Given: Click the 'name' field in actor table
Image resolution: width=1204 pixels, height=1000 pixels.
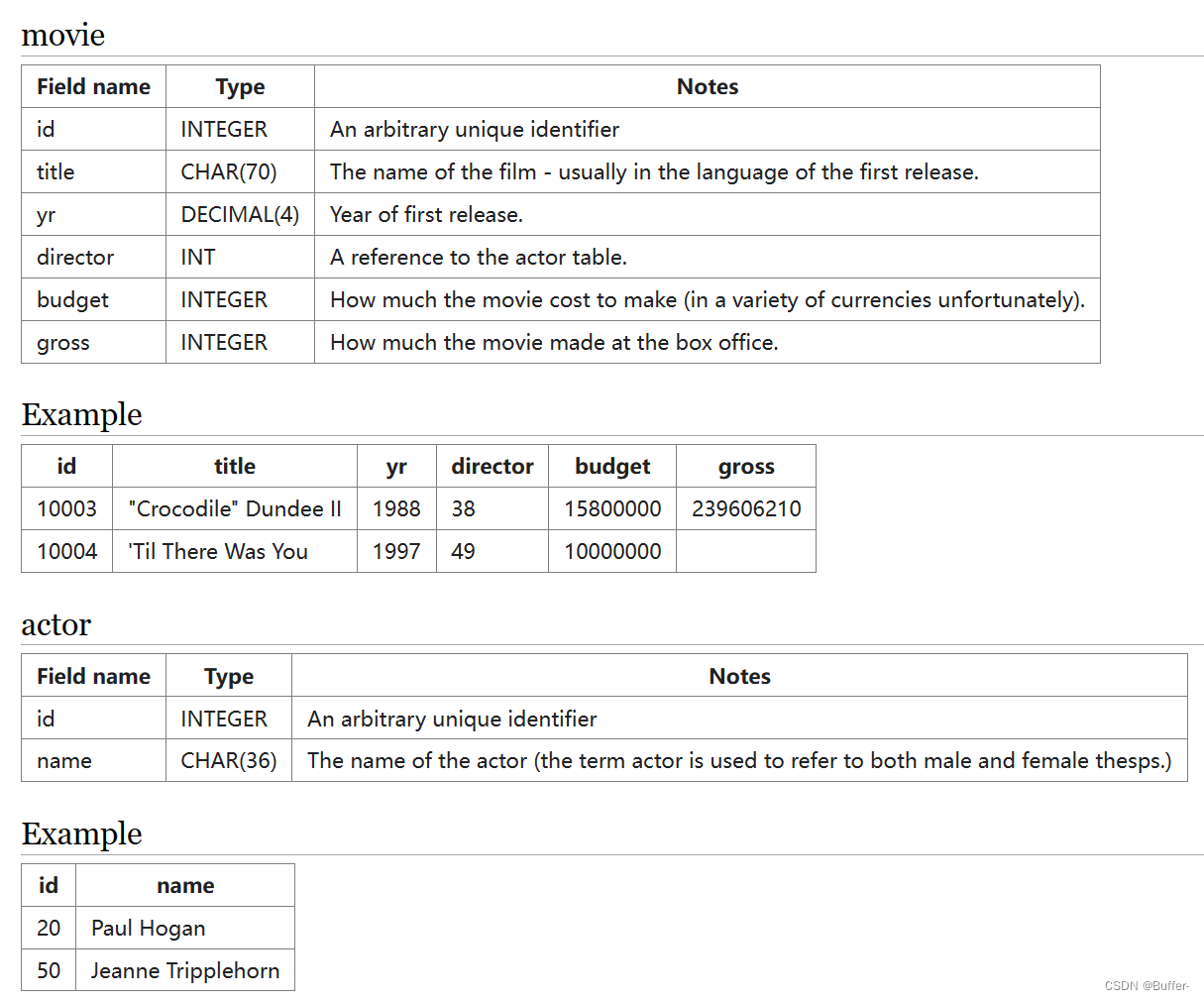Looking at the screenshot, I should [x=93, y=760].
